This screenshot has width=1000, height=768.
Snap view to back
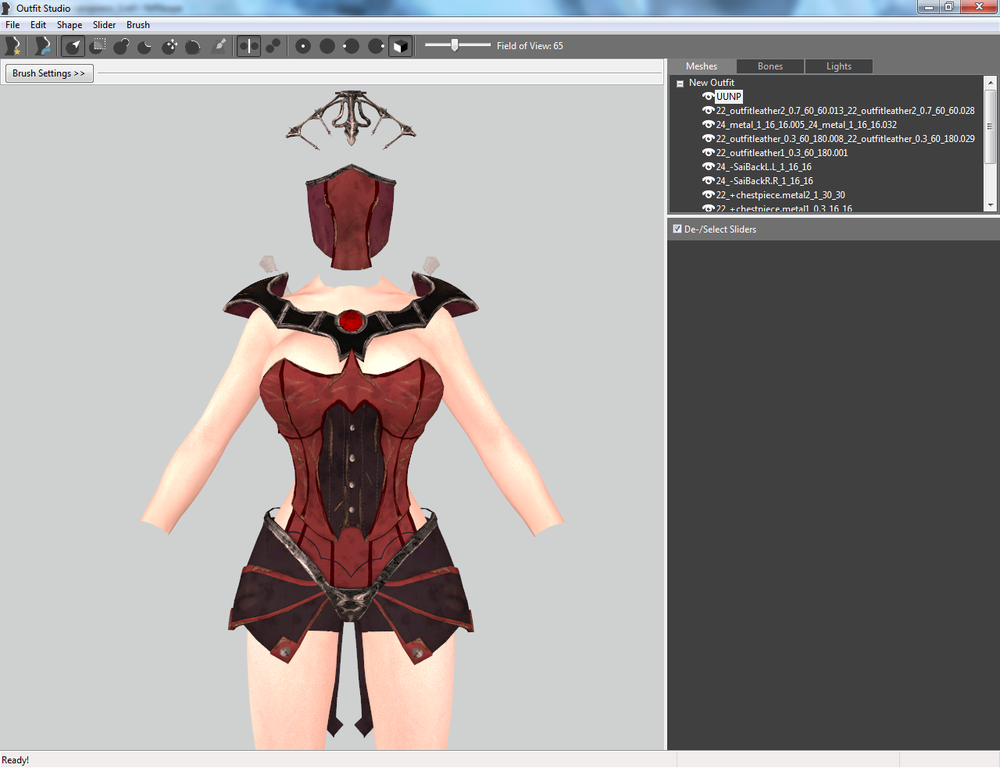(x=327, y=46)
